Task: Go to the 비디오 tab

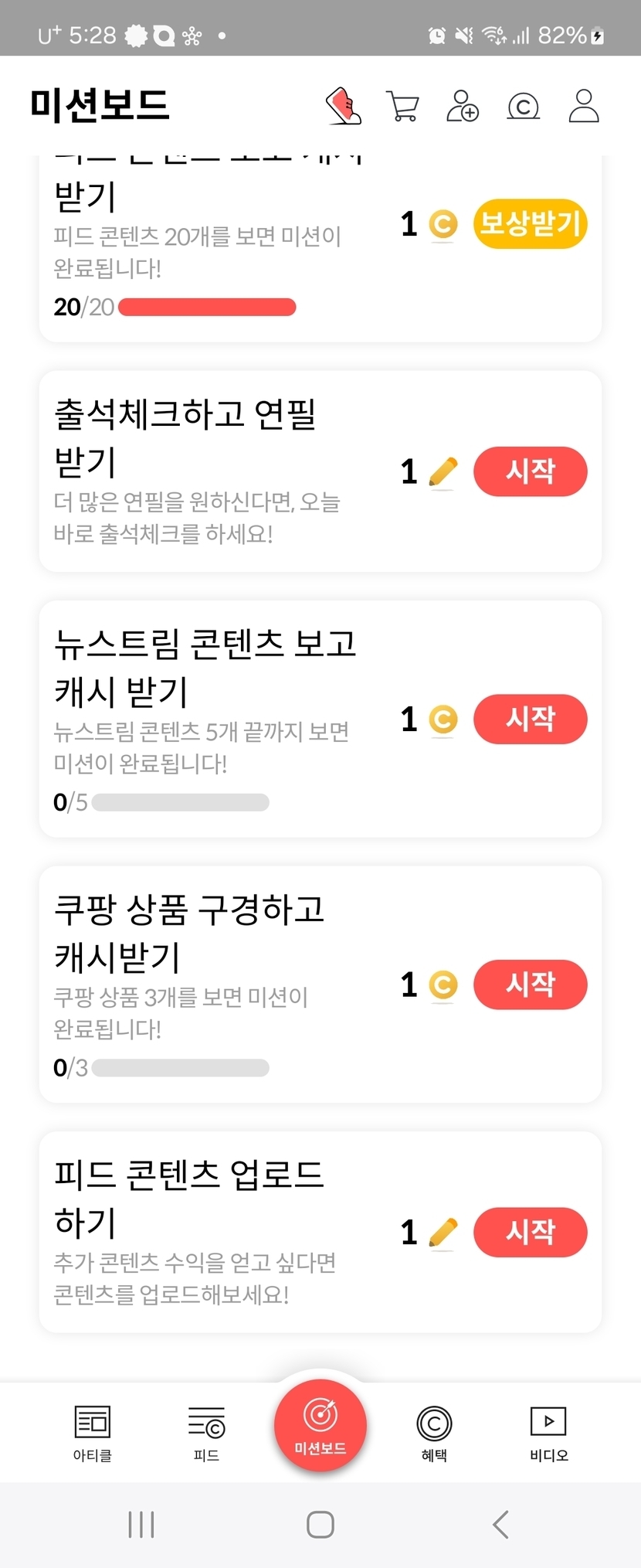Action: click(548, 1432)
